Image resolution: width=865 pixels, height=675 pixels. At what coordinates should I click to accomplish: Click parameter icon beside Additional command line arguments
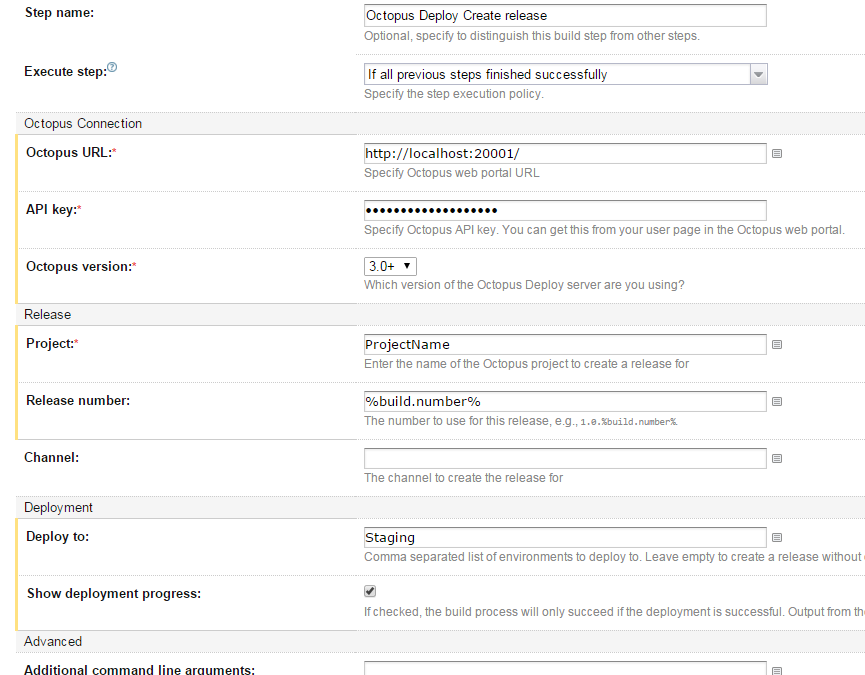click(x=777, y=670)
